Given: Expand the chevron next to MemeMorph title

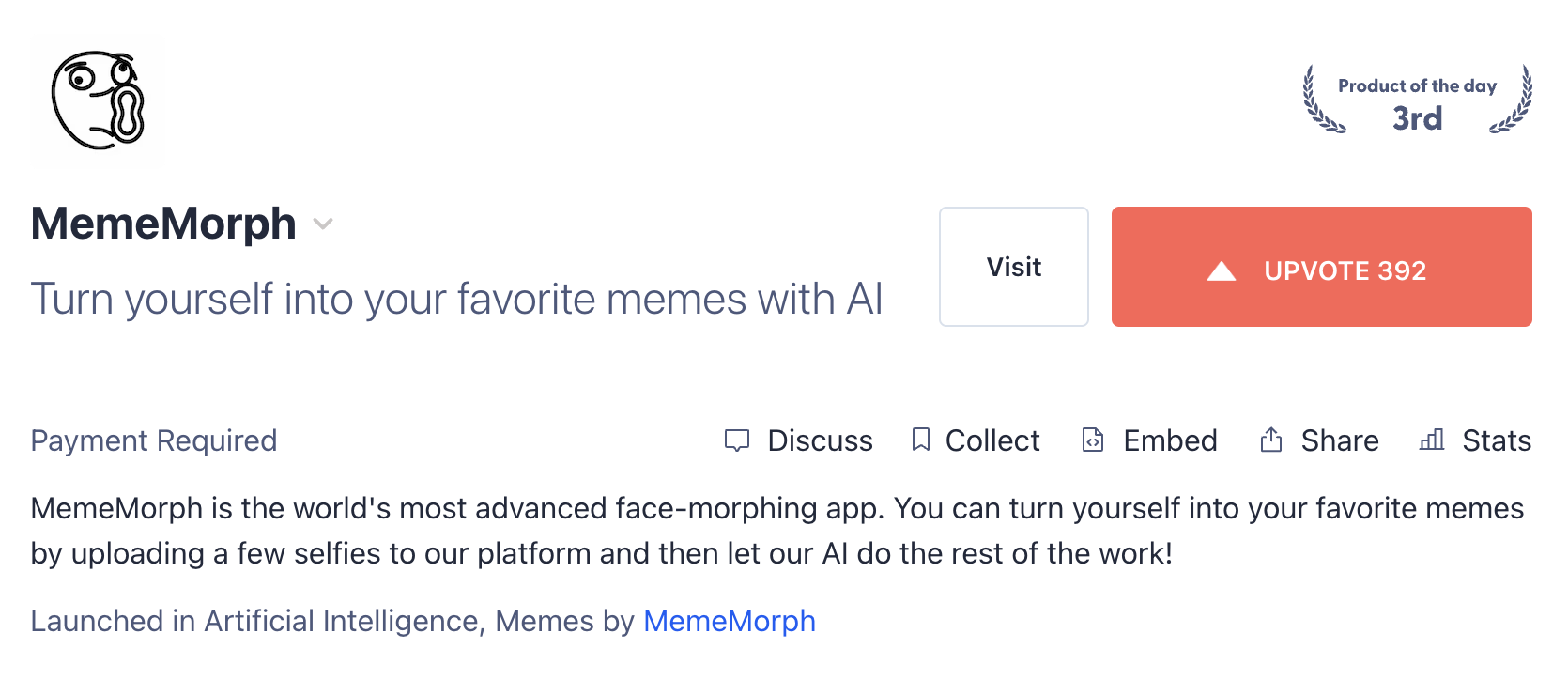Looking at the screenshot, I should tap(323, 224).
